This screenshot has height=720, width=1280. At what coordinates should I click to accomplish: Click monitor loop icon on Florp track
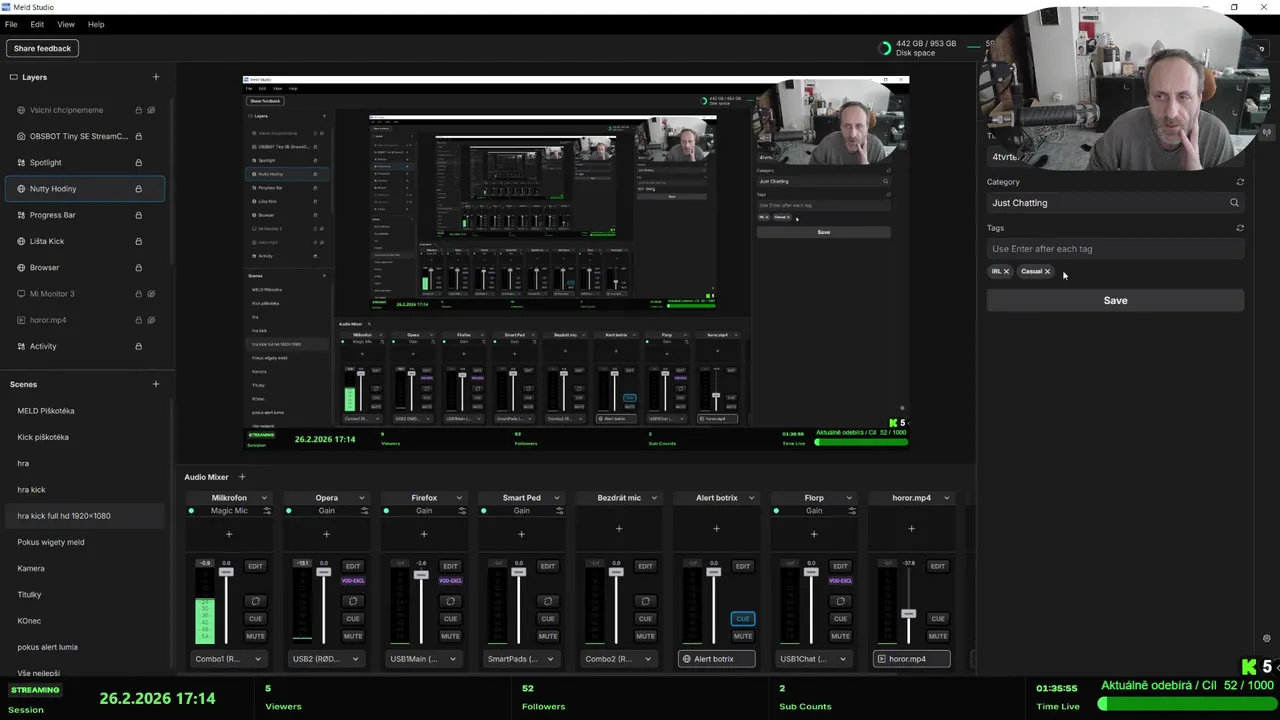(x=840, y=601)
